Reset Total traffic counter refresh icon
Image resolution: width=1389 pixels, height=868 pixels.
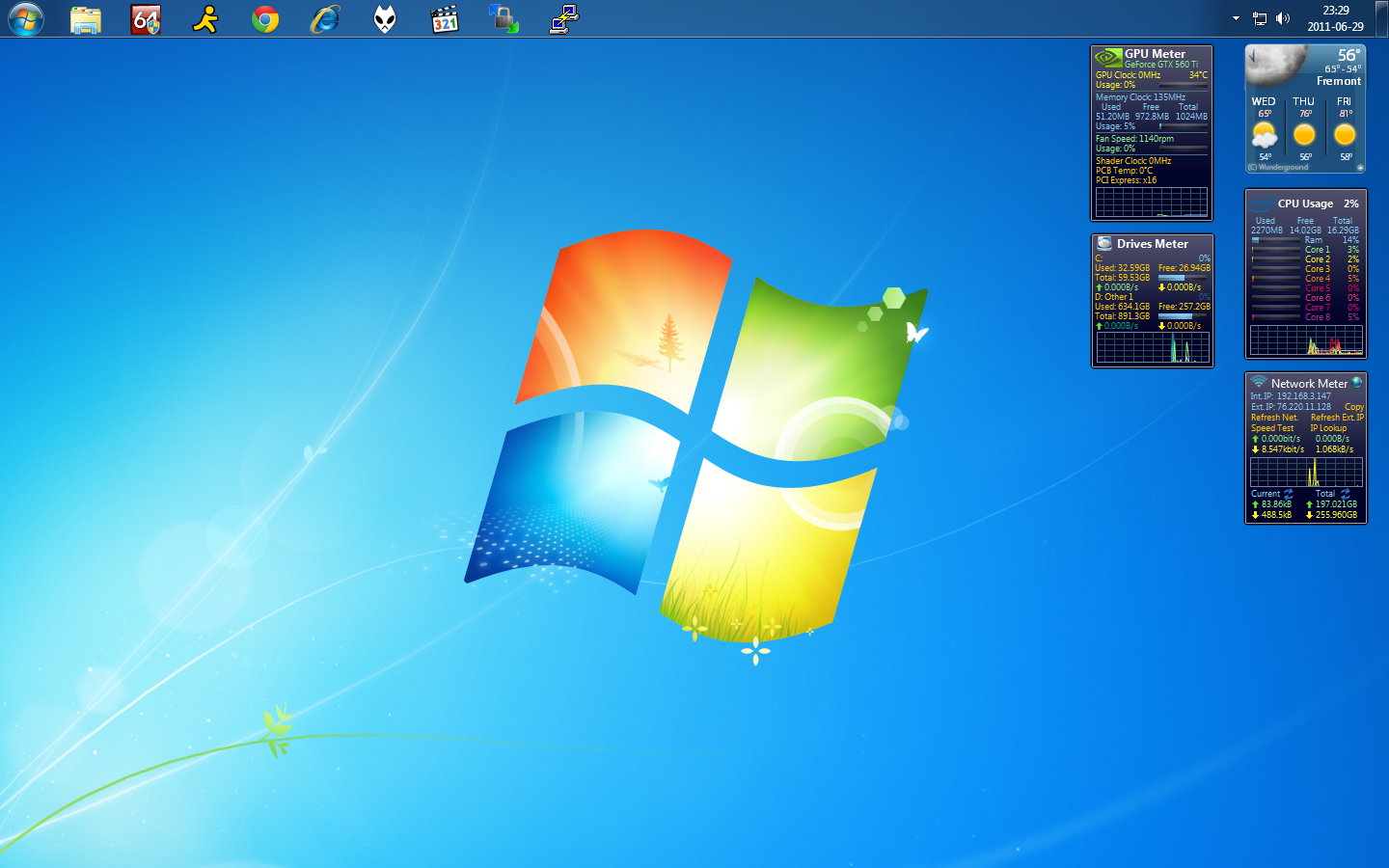click(1346, 494)
